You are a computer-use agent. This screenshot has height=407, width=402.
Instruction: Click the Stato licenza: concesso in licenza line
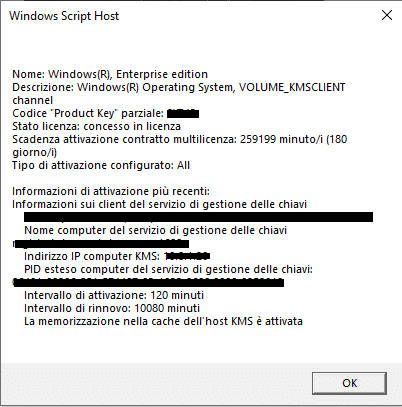coord(96,126)
